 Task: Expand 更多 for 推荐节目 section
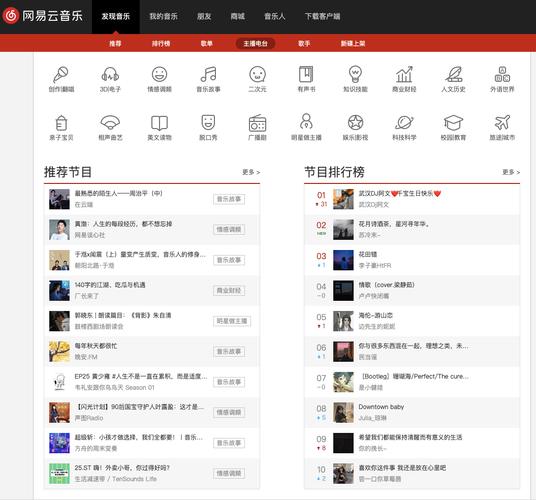tap(251, 172)
